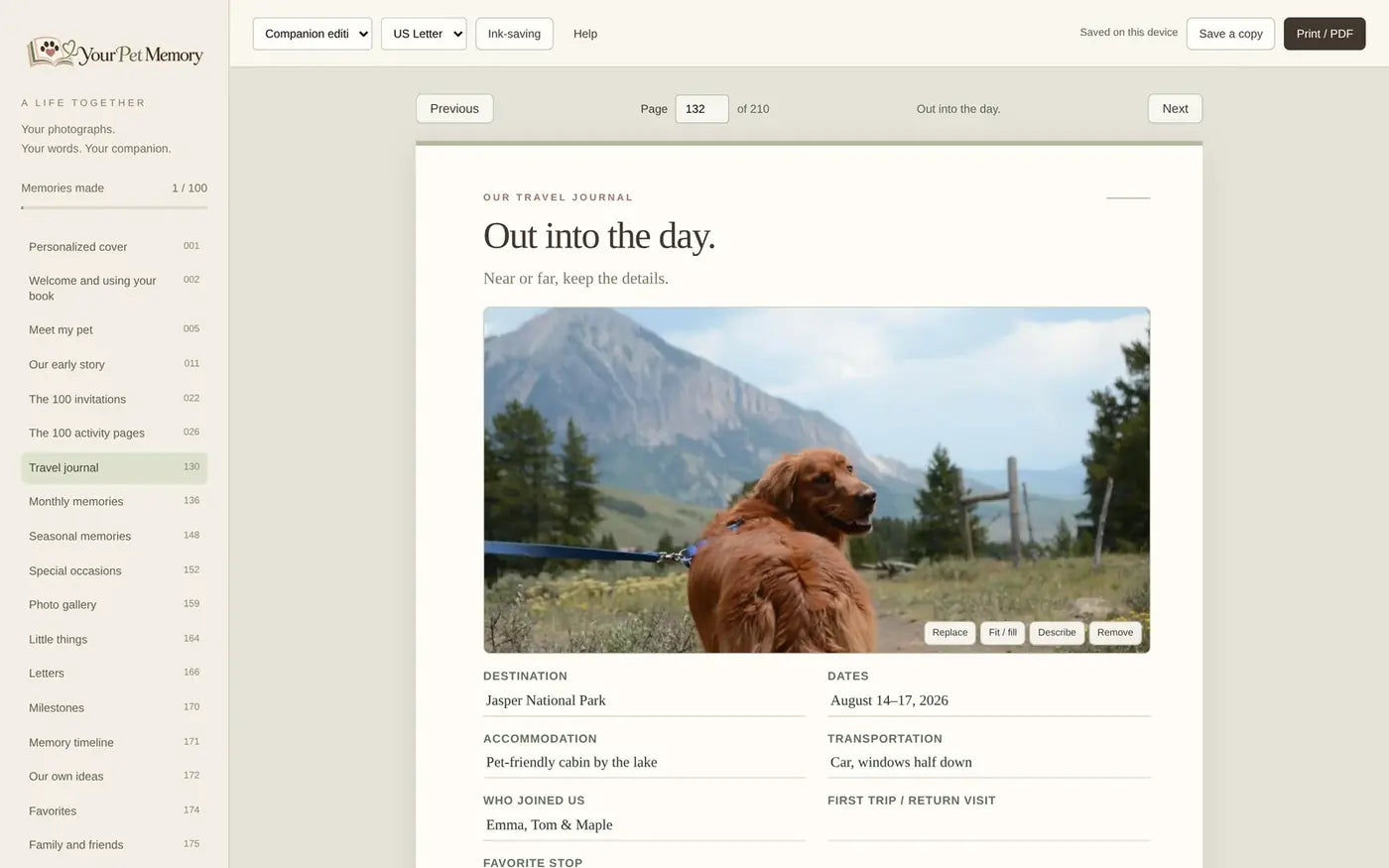Click the dog photo on the page
Image resolution: width=1389 pixels, height=868 pixels.
[817, 480]
